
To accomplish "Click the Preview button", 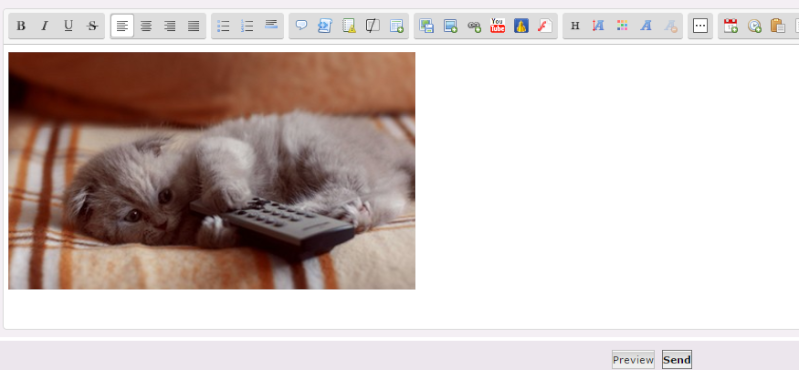I will (633, 360).
